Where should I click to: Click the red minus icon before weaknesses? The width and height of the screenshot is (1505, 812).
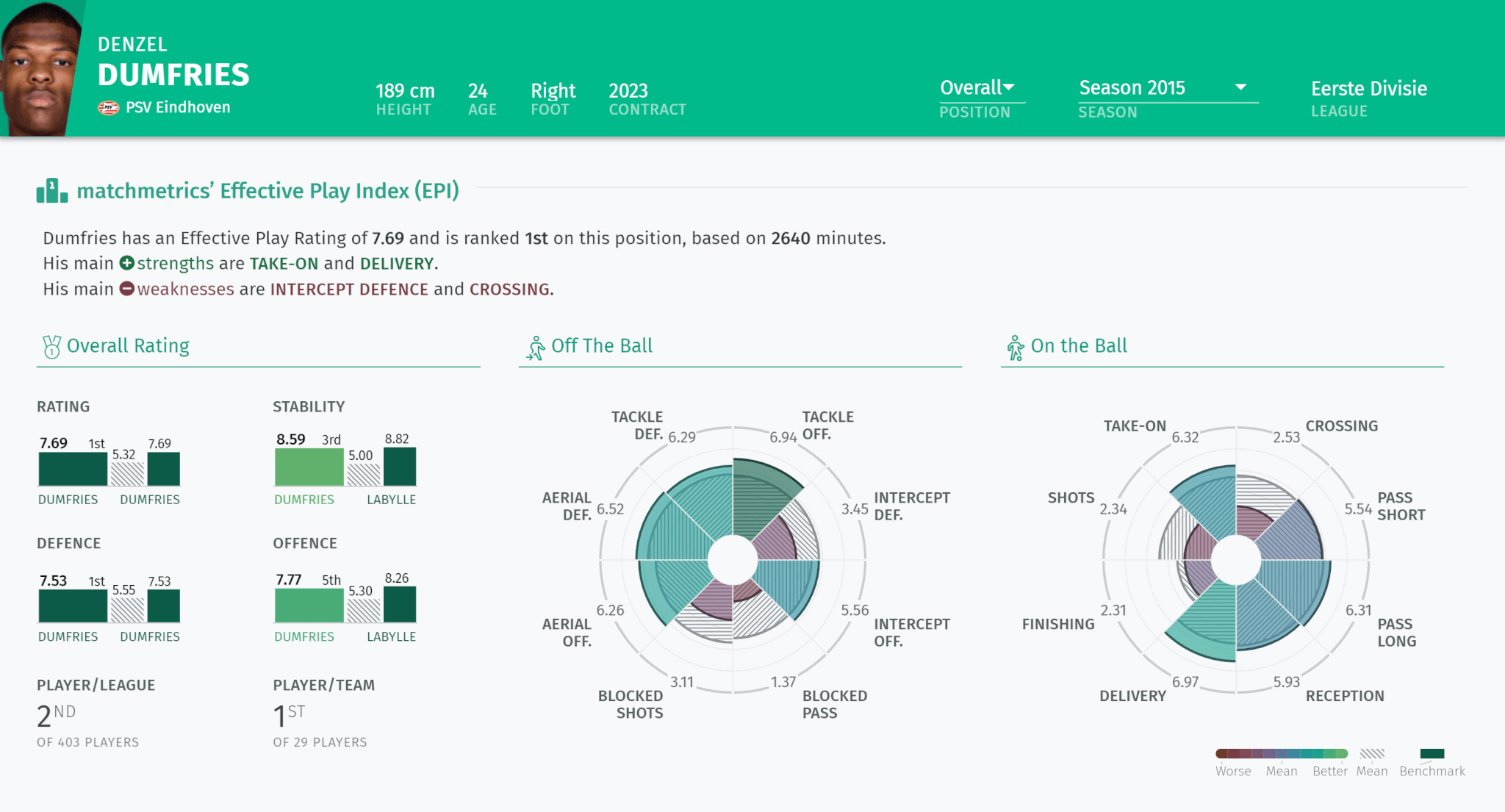[x=127, y=289]
